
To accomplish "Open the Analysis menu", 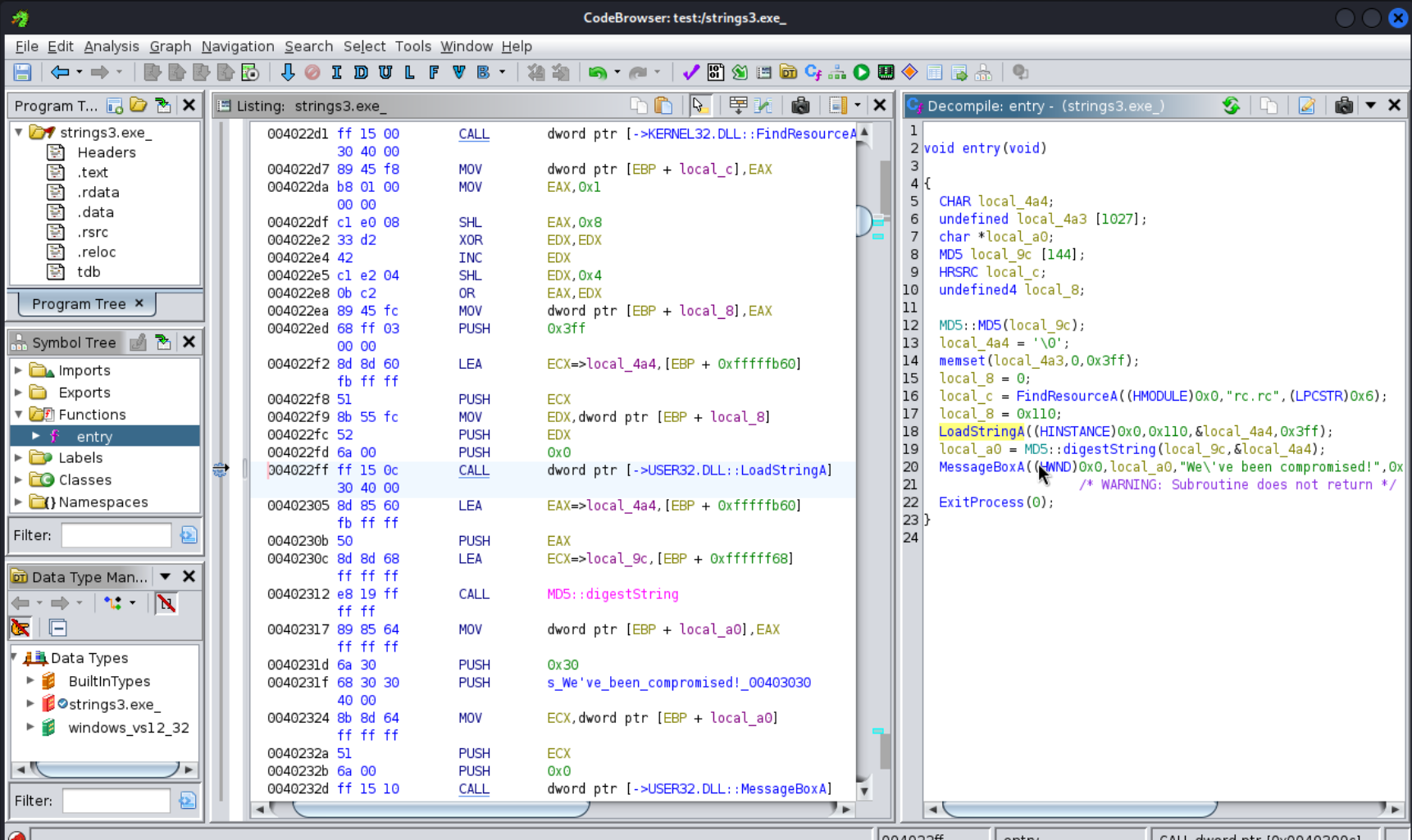I will 112,47.
